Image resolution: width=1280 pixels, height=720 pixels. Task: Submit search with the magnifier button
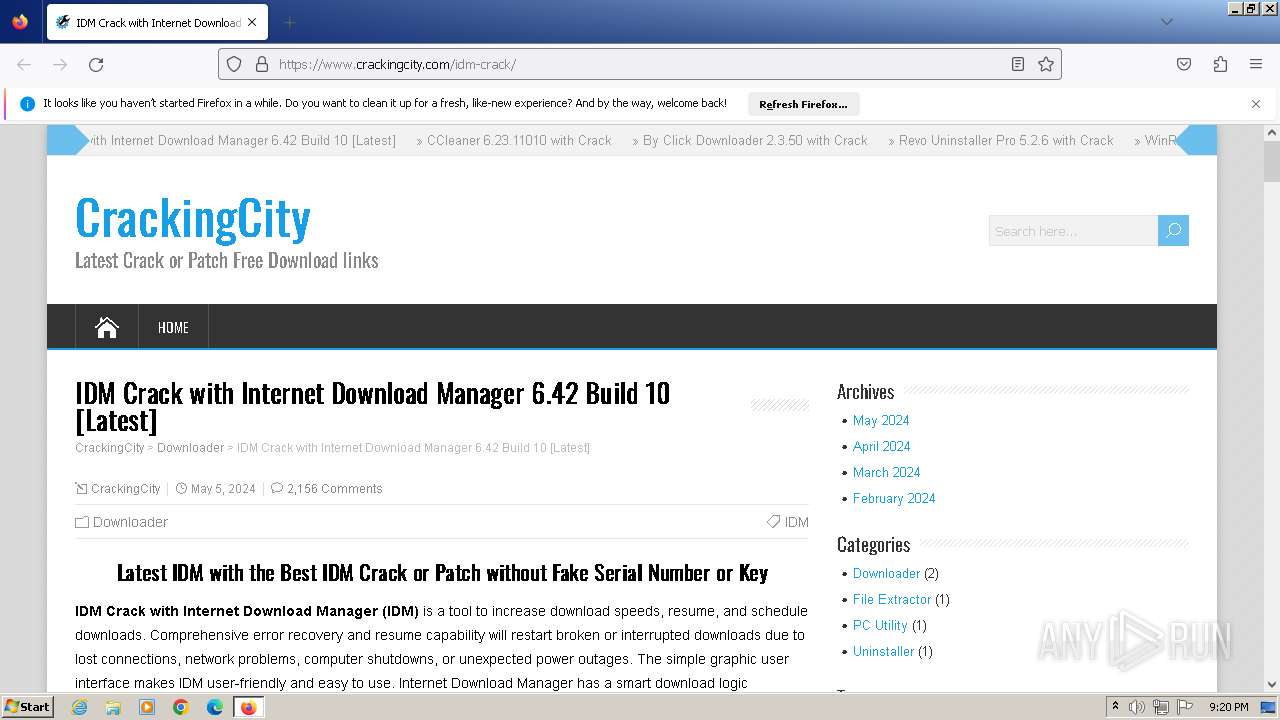(x=1173, y=231)
